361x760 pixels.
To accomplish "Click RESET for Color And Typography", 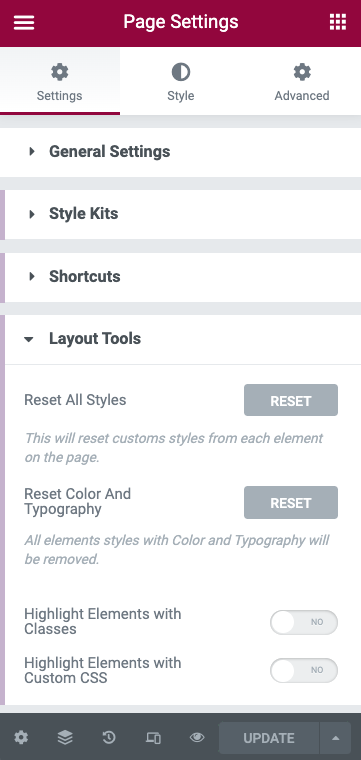I will tap(291, 503).
